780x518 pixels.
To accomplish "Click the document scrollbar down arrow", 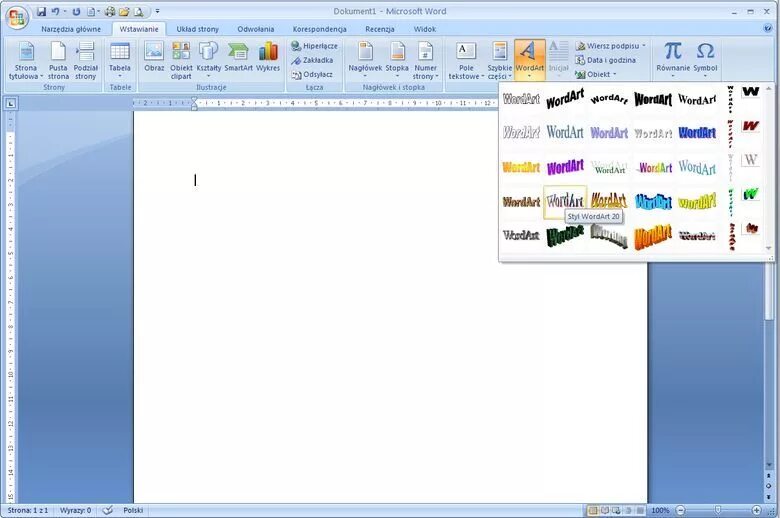I will [769, 465].
